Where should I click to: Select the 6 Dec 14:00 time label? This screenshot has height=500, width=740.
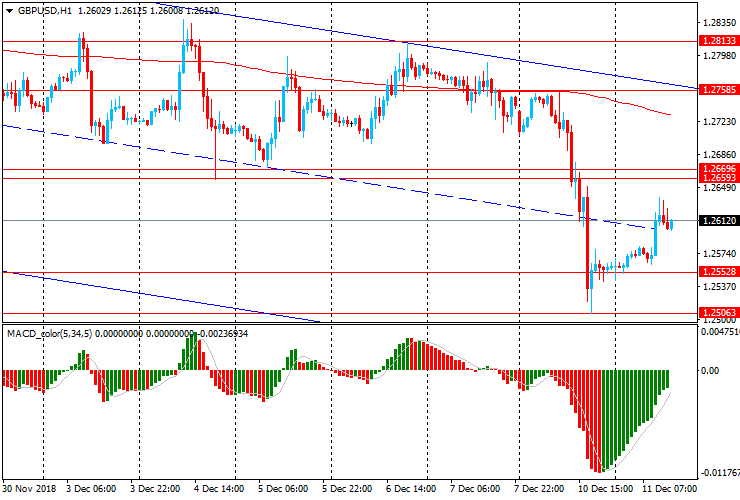click(x=412, y=487)
